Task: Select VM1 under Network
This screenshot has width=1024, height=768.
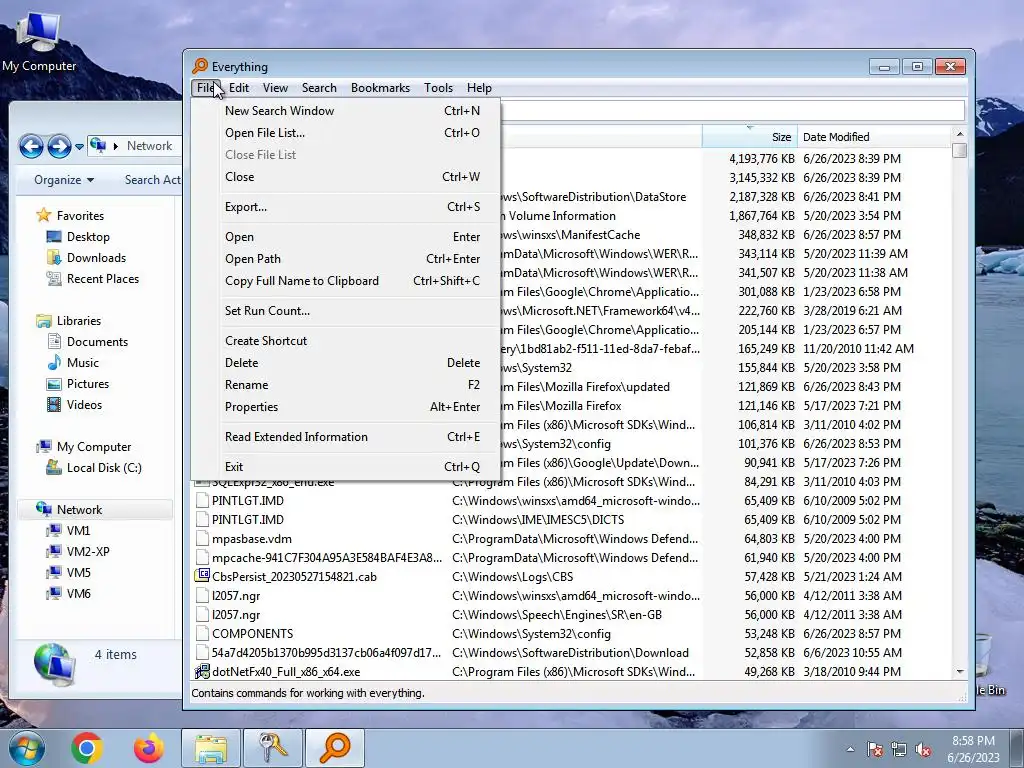Action: point(68,530)
